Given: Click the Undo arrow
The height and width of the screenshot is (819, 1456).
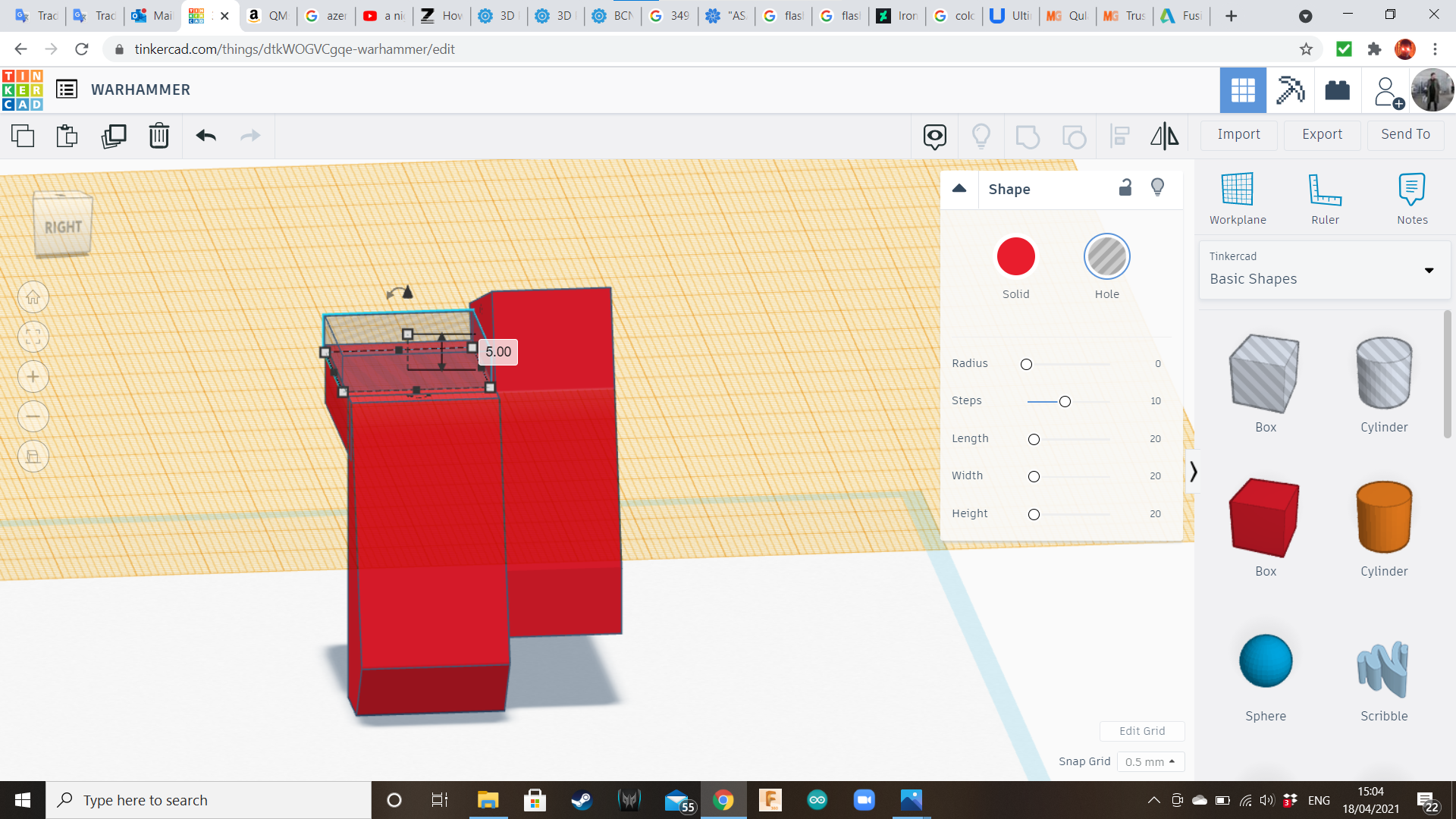Looking at the screenshot, I should pyautogui.click(x=206, y=136).
